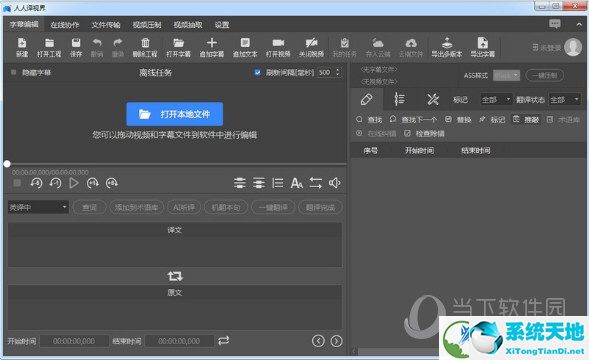Go to next subtitle with right arrow circle
Image resolution: width=589 pixels, height=360 pixels.
[336, 341]
